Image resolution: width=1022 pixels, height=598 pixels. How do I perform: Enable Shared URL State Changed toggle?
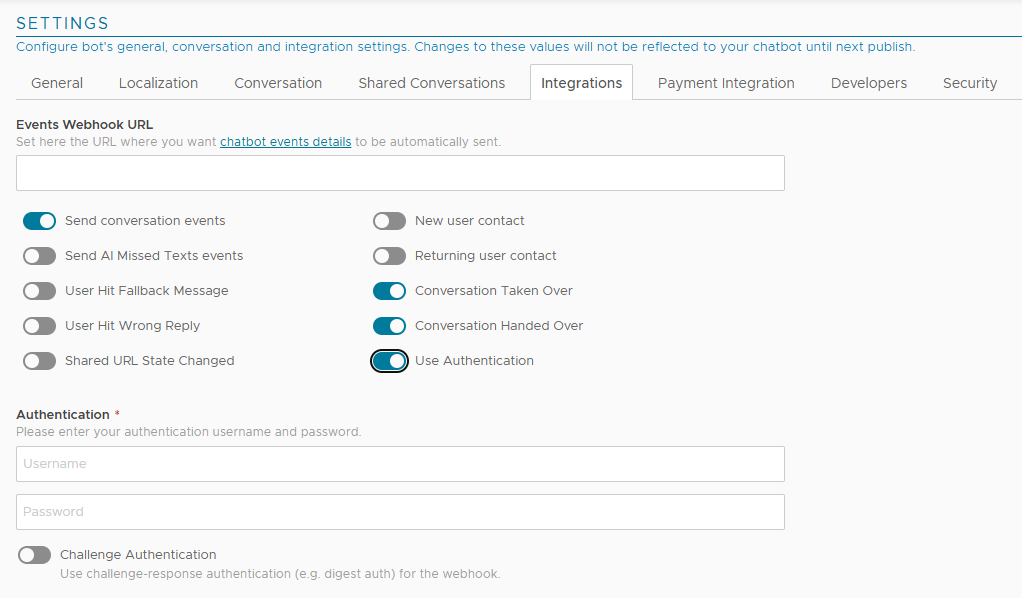pyautogui.click(x=40, y=361)
